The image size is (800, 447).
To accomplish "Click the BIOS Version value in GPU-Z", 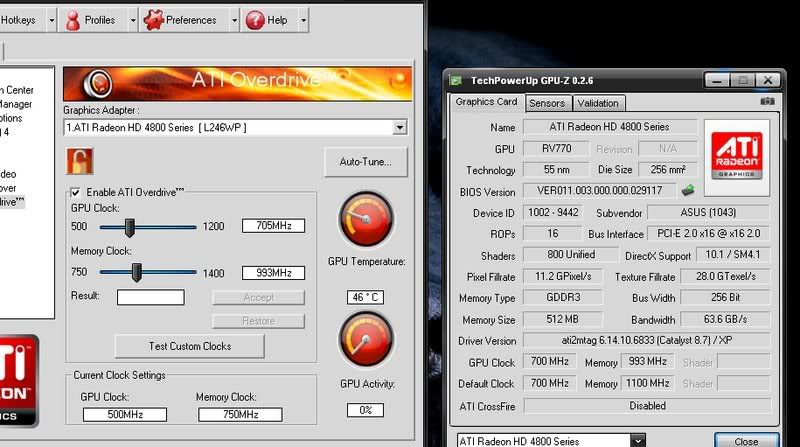I will [x=599, y=191].
